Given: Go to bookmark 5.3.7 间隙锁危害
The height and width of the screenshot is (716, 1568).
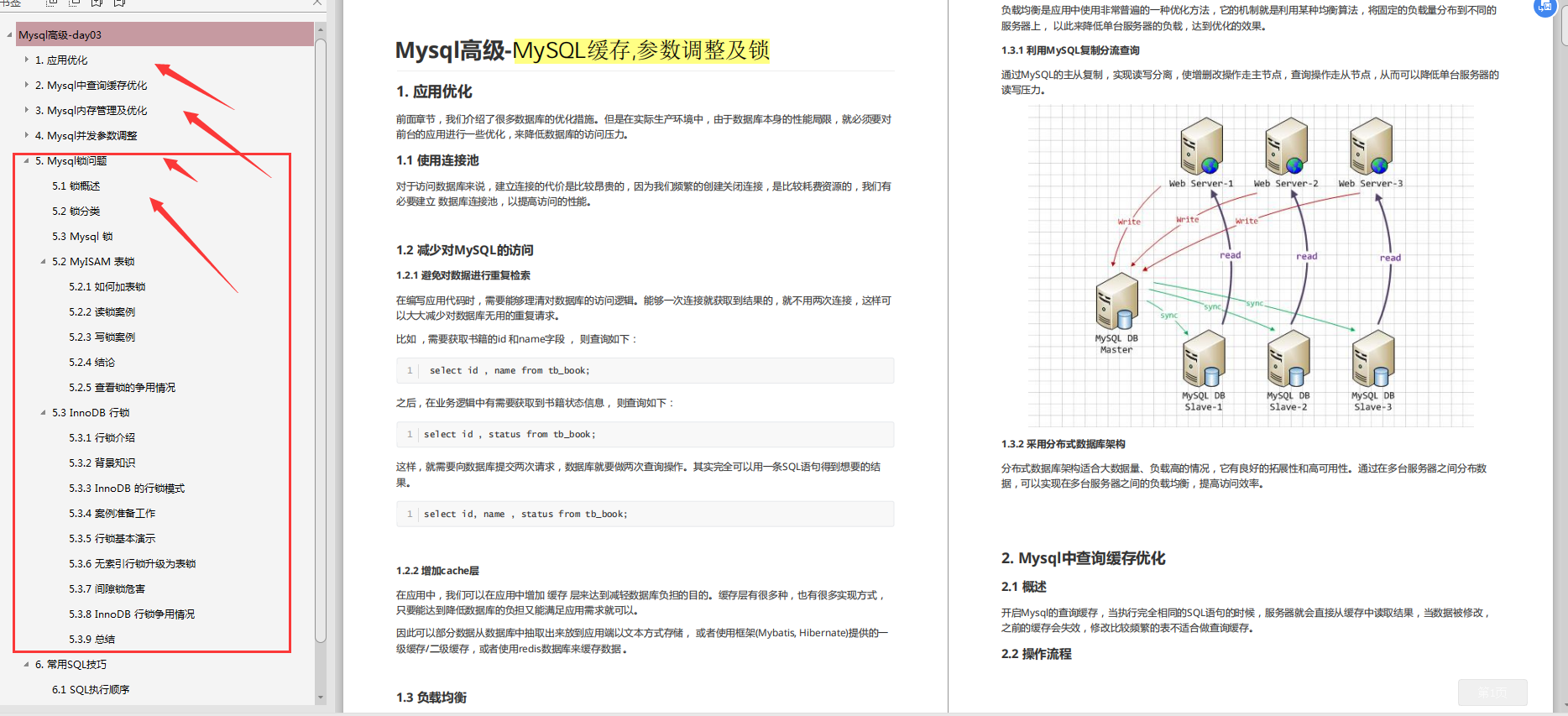Looking at the screenshot, I should (x=107, y=588).
